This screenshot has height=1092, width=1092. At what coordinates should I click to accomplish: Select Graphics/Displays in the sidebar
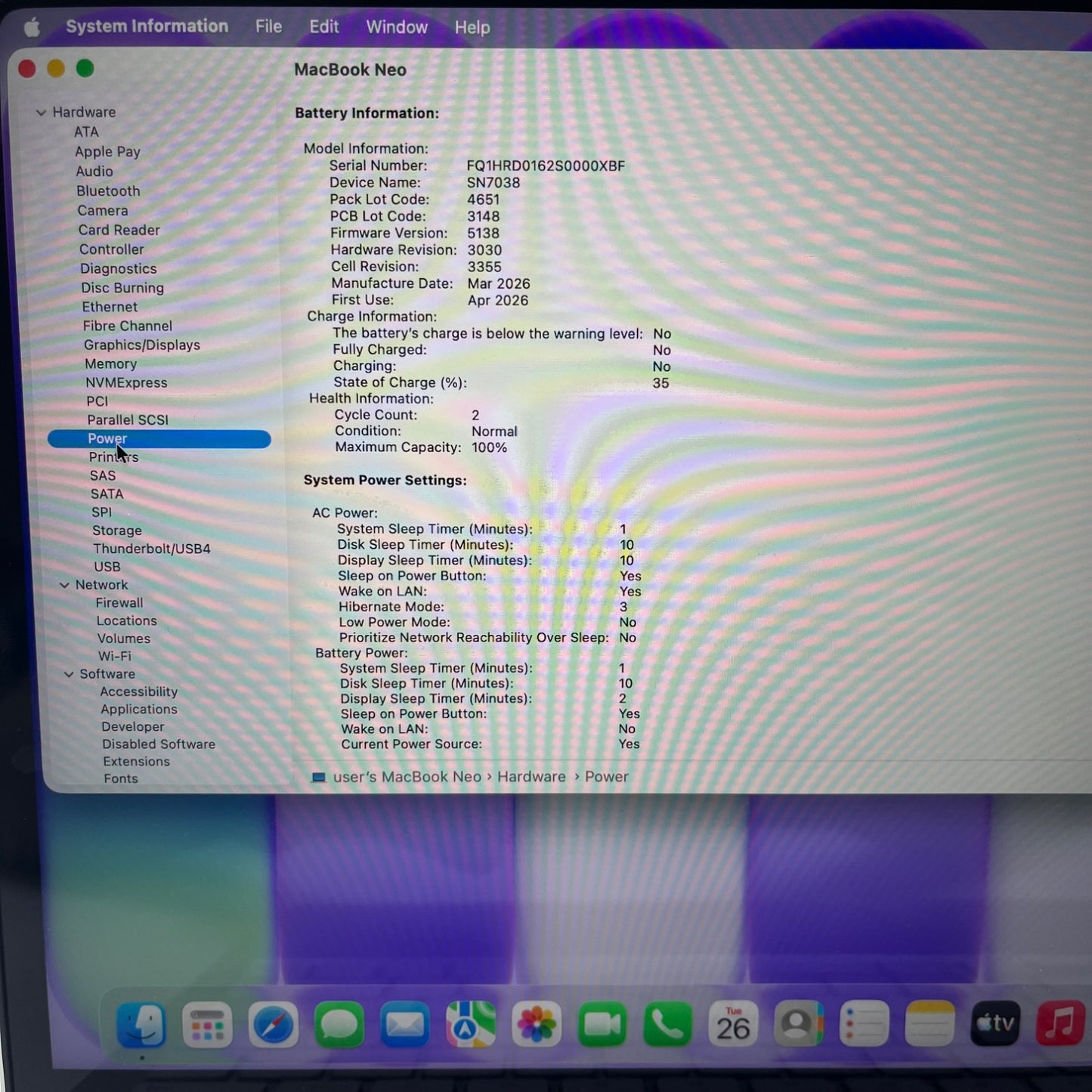142,345
